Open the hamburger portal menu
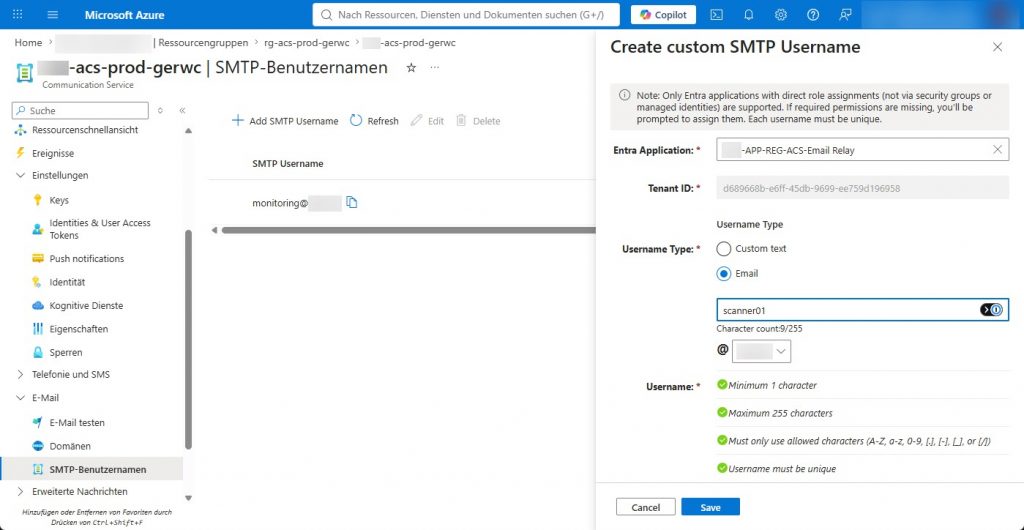 pos(53,14)
